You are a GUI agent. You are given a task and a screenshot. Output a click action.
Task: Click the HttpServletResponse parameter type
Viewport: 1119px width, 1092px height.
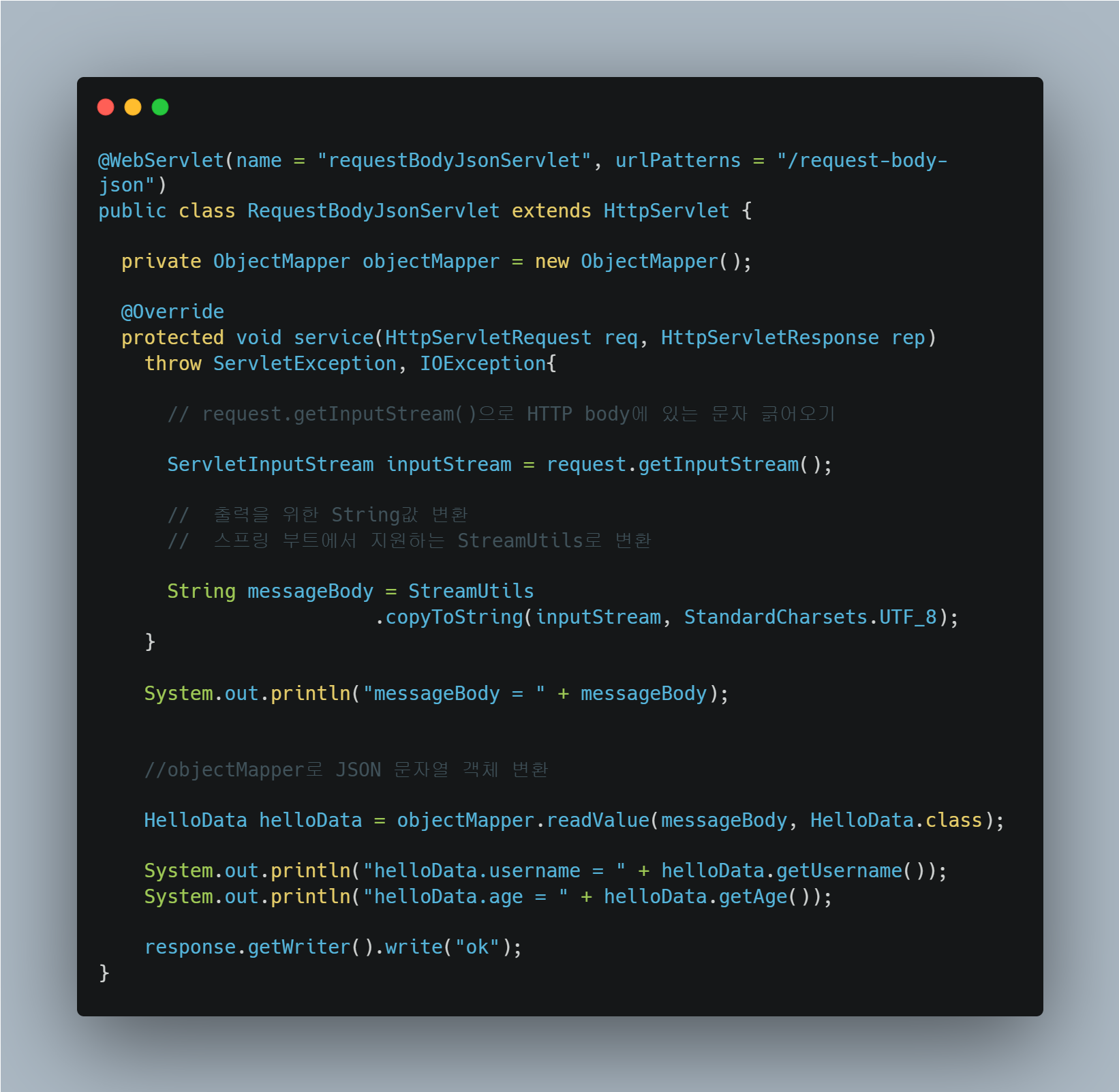[770, 337]
